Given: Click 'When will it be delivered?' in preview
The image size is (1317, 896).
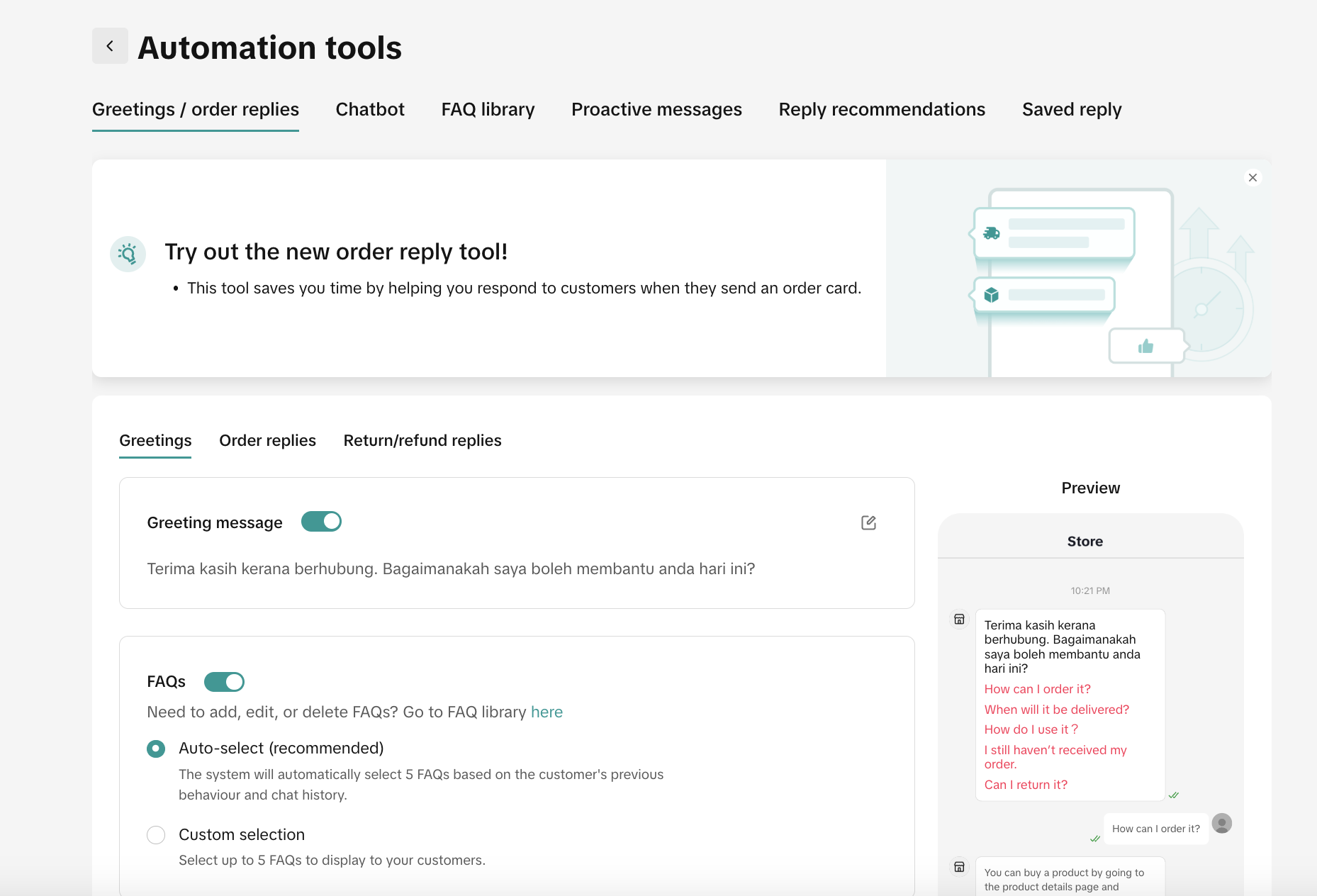Looking at the screenshot, I should click(1056, 710).
